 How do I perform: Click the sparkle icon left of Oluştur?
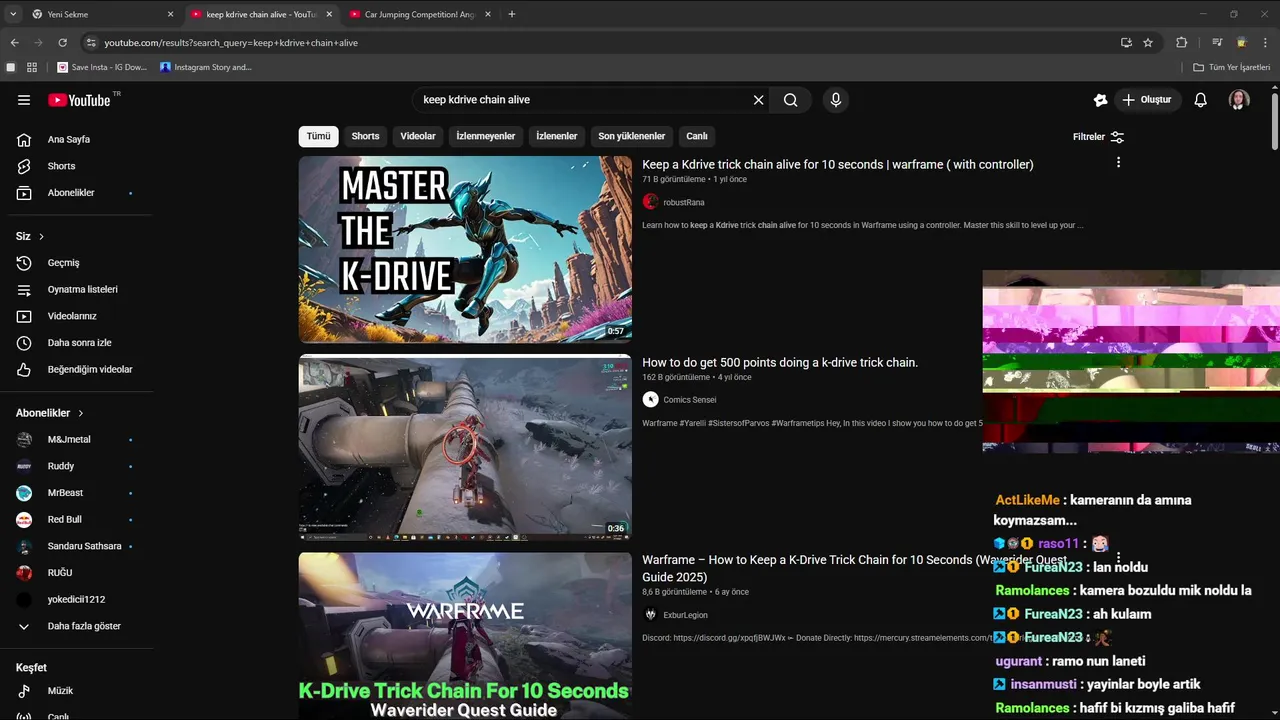point(1100,100)
